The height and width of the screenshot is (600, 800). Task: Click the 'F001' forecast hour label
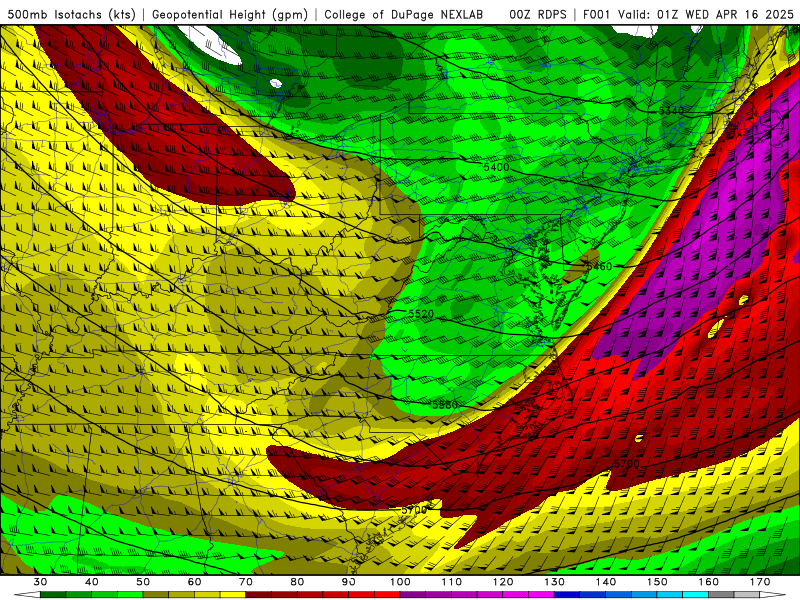tap(597, 14)
